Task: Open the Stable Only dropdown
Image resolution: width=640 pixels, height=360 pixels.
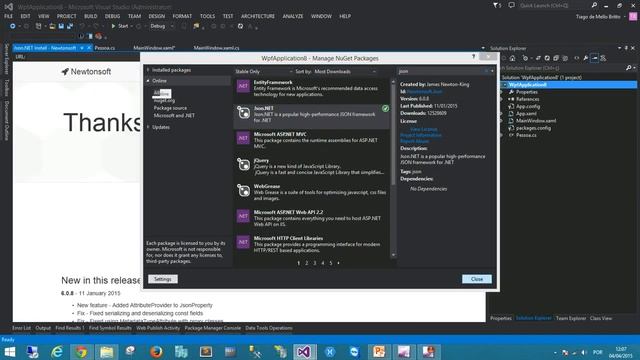Action: [264, 71]
